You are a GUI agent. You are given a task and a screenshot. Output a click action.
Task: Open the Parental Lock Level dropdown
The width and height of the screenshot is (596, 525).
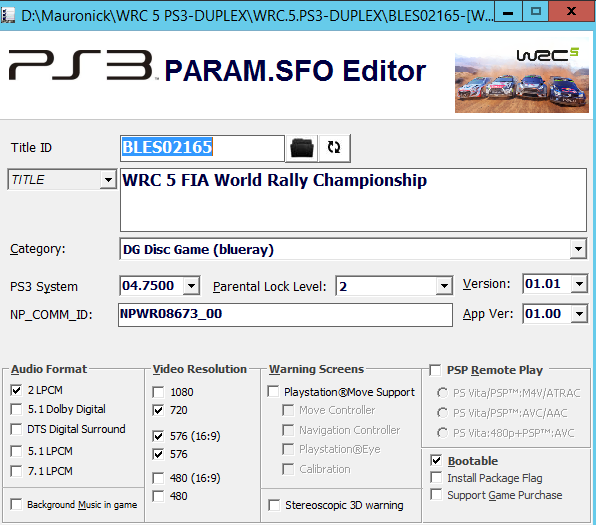[x=444, y=286]
